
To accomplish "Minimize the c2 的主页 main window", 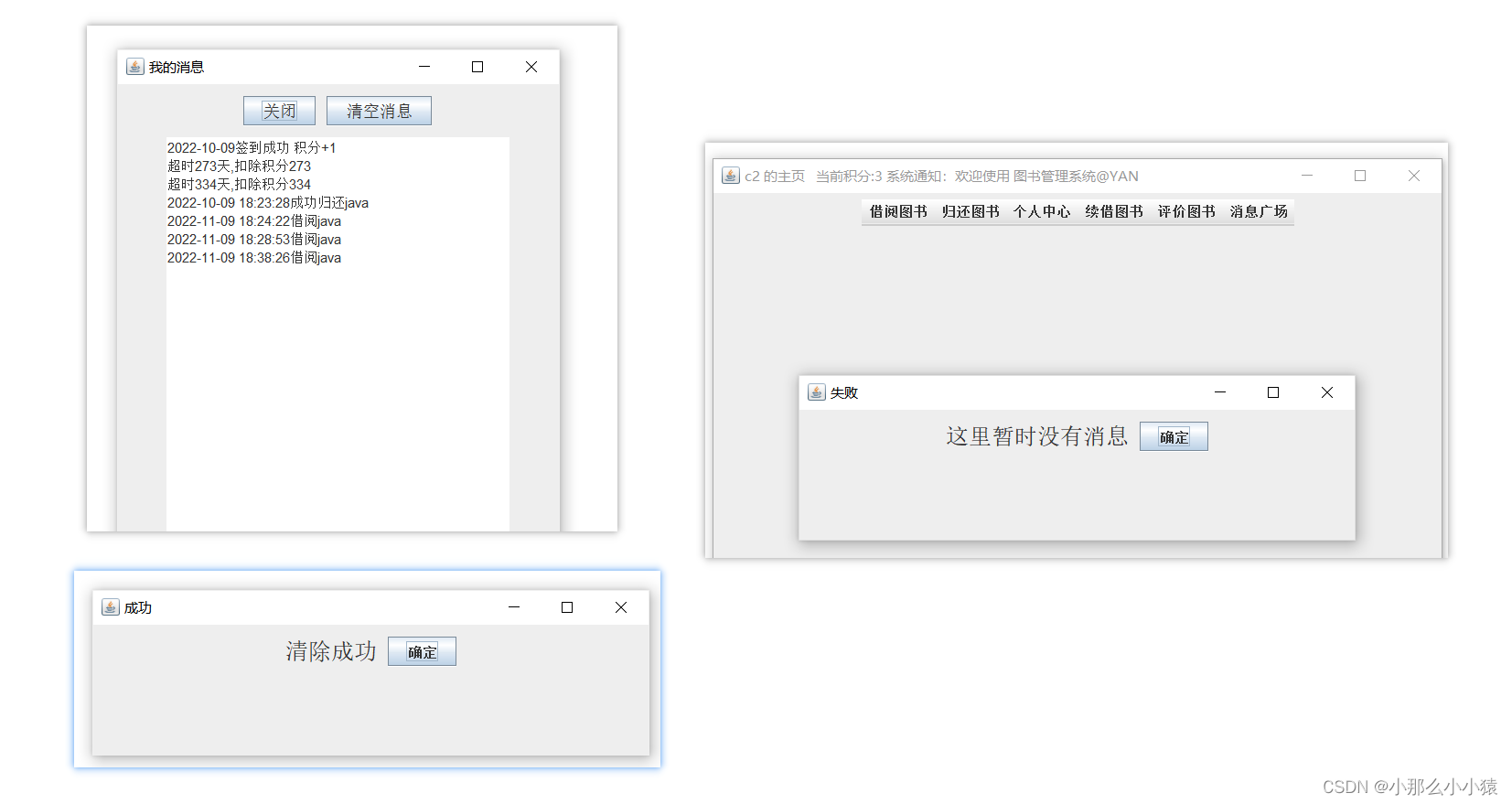I will click(x=1307, y=176).
